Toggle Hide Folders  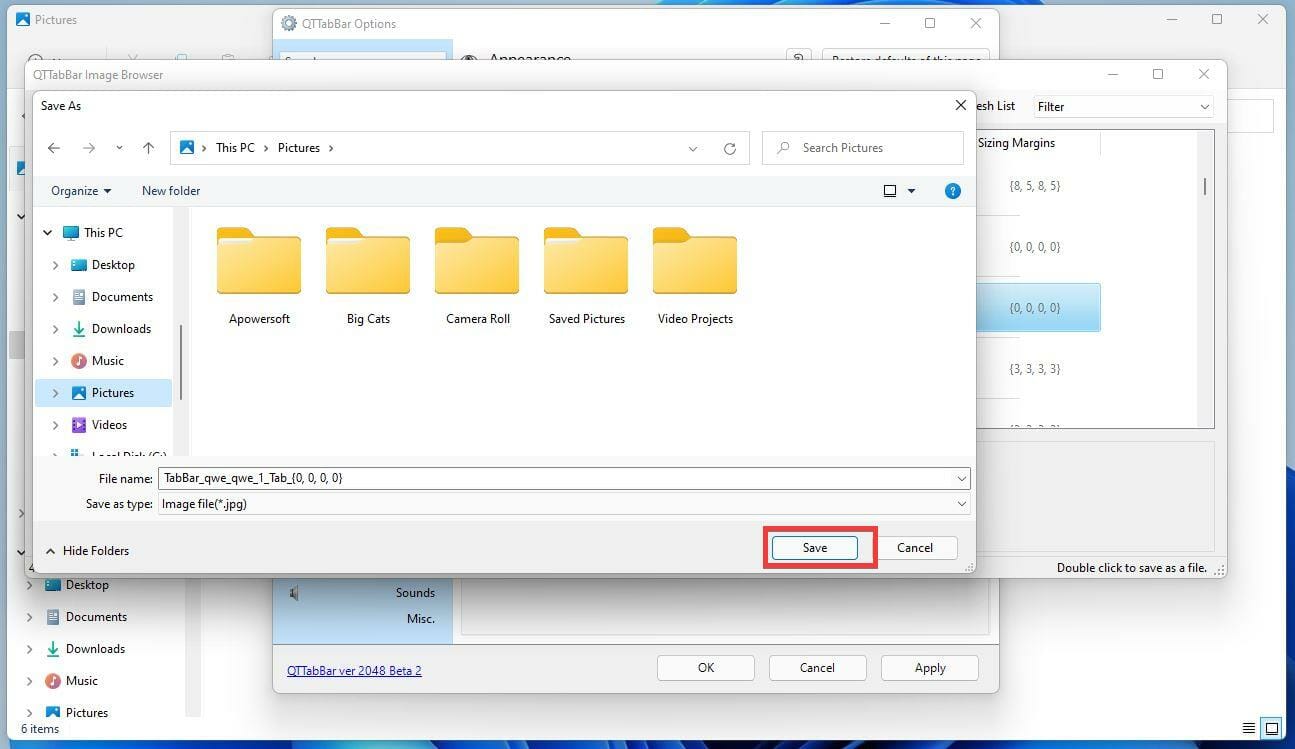pos(87,551)
